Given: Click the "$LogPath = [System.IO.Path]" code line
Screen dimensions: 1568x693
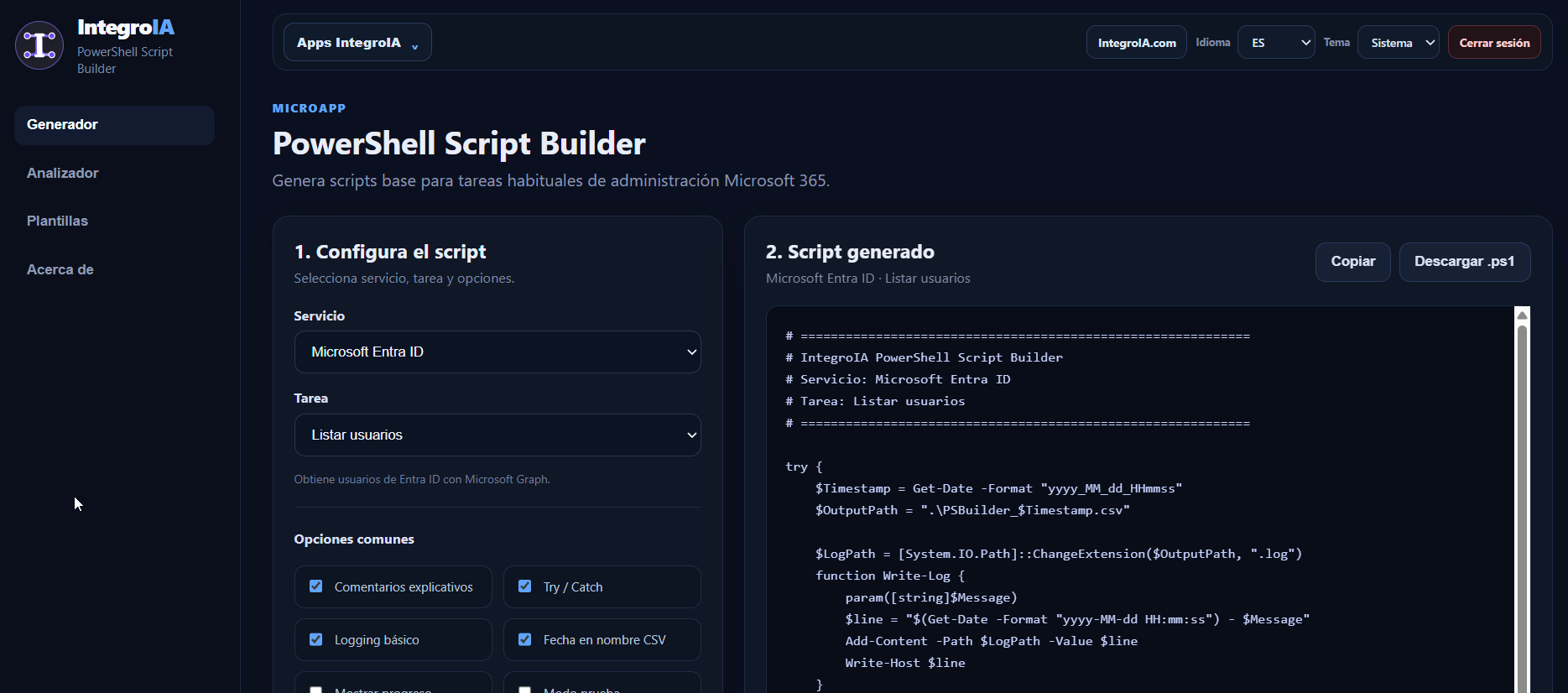Looking at the screenshot, I should tap(1059, 554).
